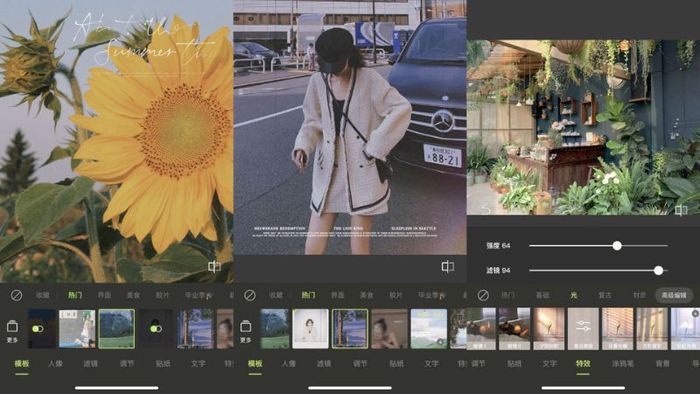The height and width of the screenshot is (394, 700).
Task: Select woman close-up template on street portrait screen
Action: (x=389, y=329)
